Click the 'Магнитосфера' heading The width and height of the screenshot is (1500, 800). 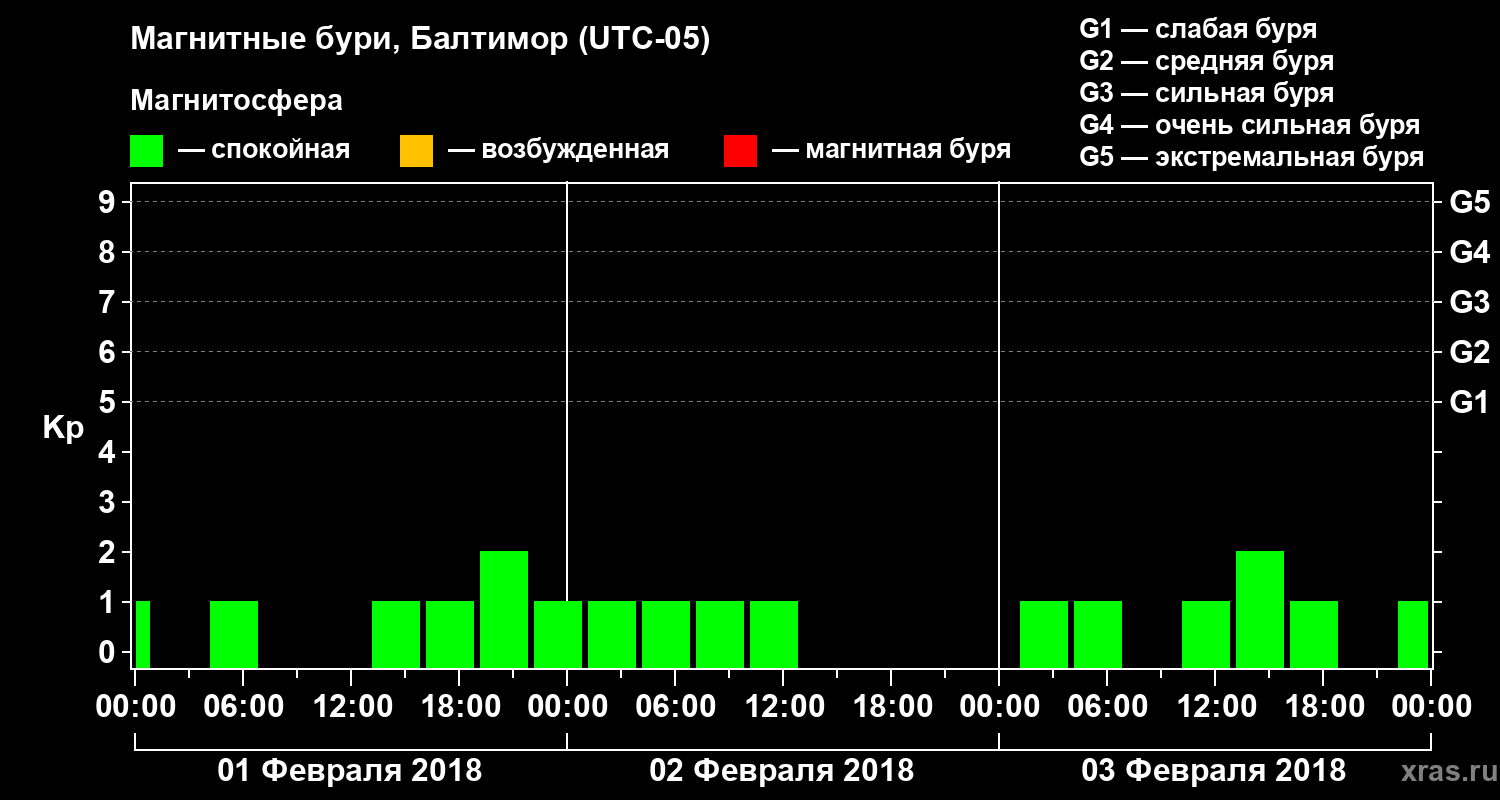237,101
